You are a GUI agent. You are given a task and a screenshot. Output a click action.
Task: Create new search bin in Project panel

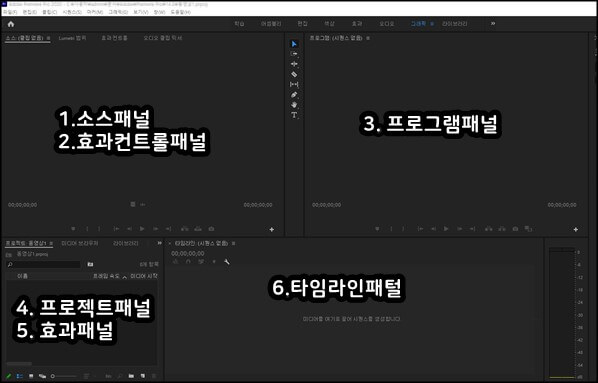click(90, 264)
